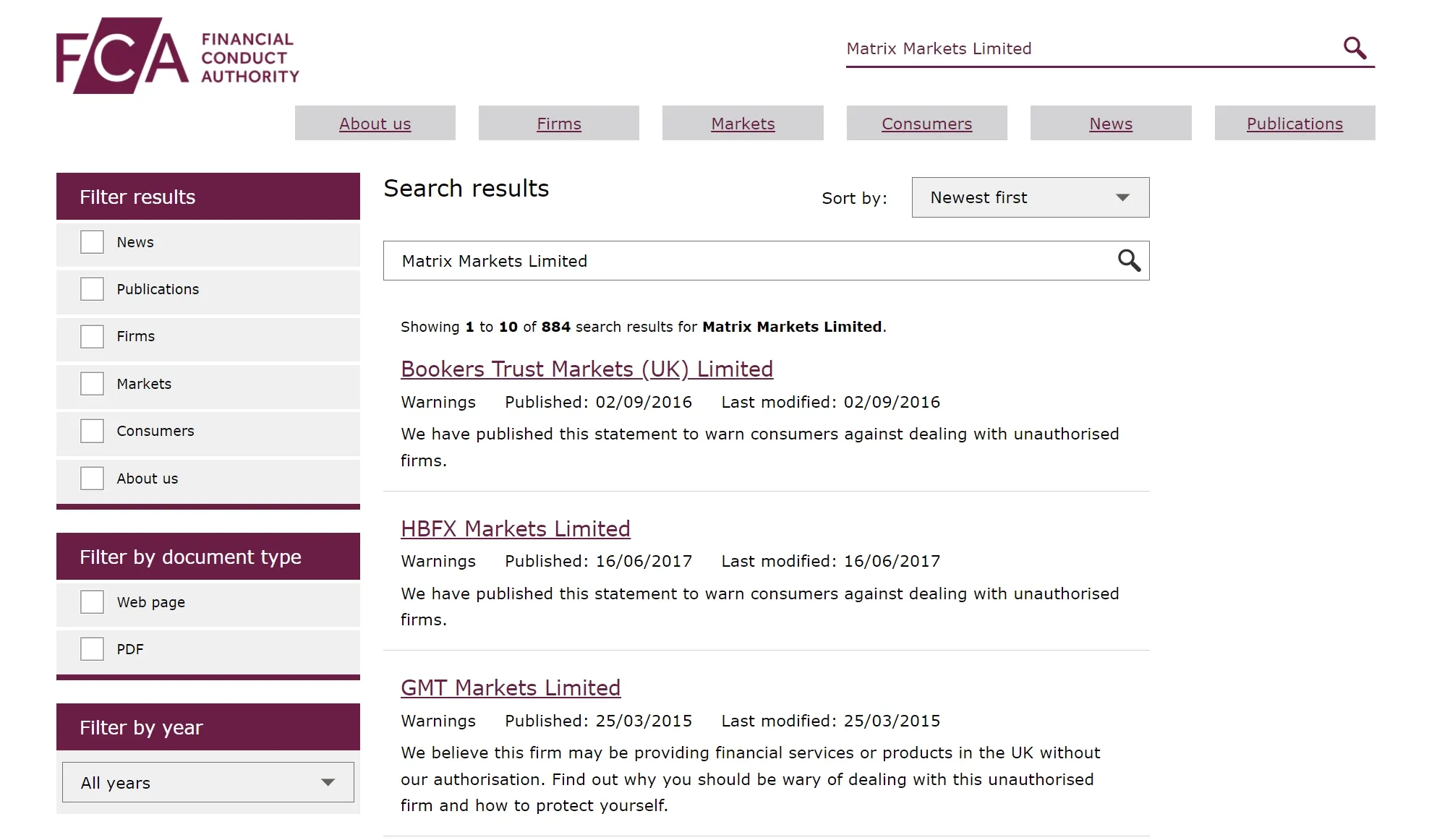Check the Web page document type
The image size is (1429, 840).
point(92,602)
